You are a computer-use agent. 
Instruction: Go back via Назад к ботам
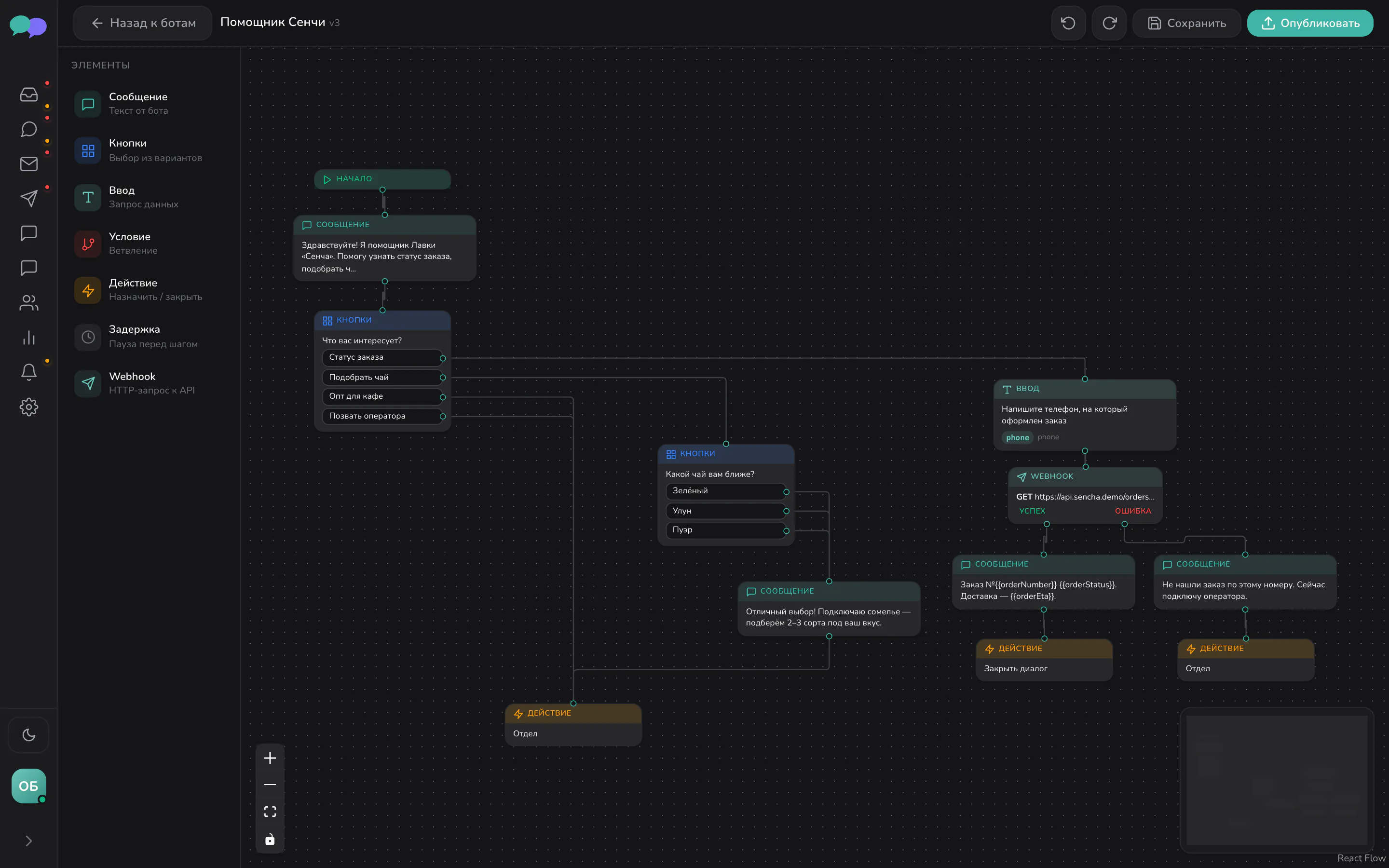(x=143, y=23)
